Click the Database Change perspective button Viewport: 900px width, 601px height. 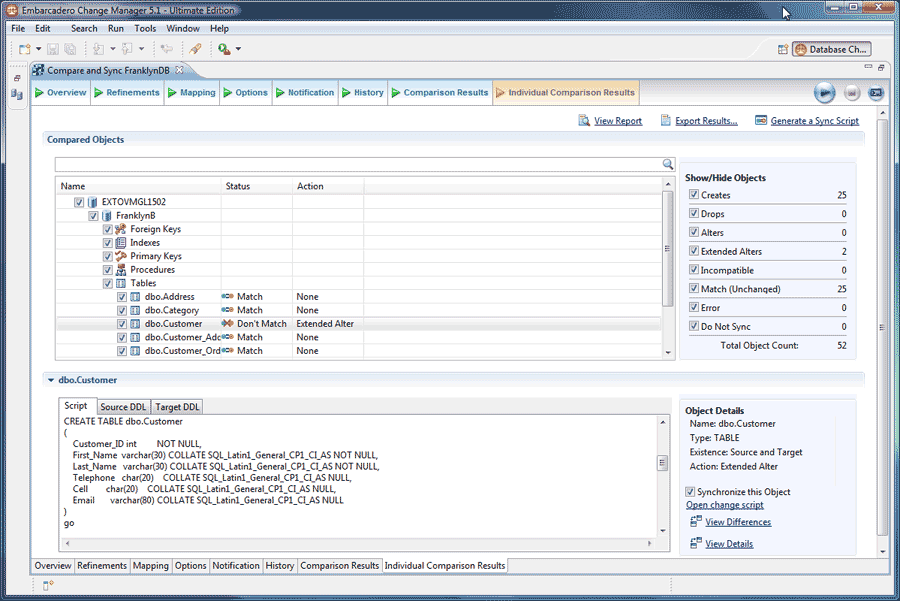click(x=832, y=49)
